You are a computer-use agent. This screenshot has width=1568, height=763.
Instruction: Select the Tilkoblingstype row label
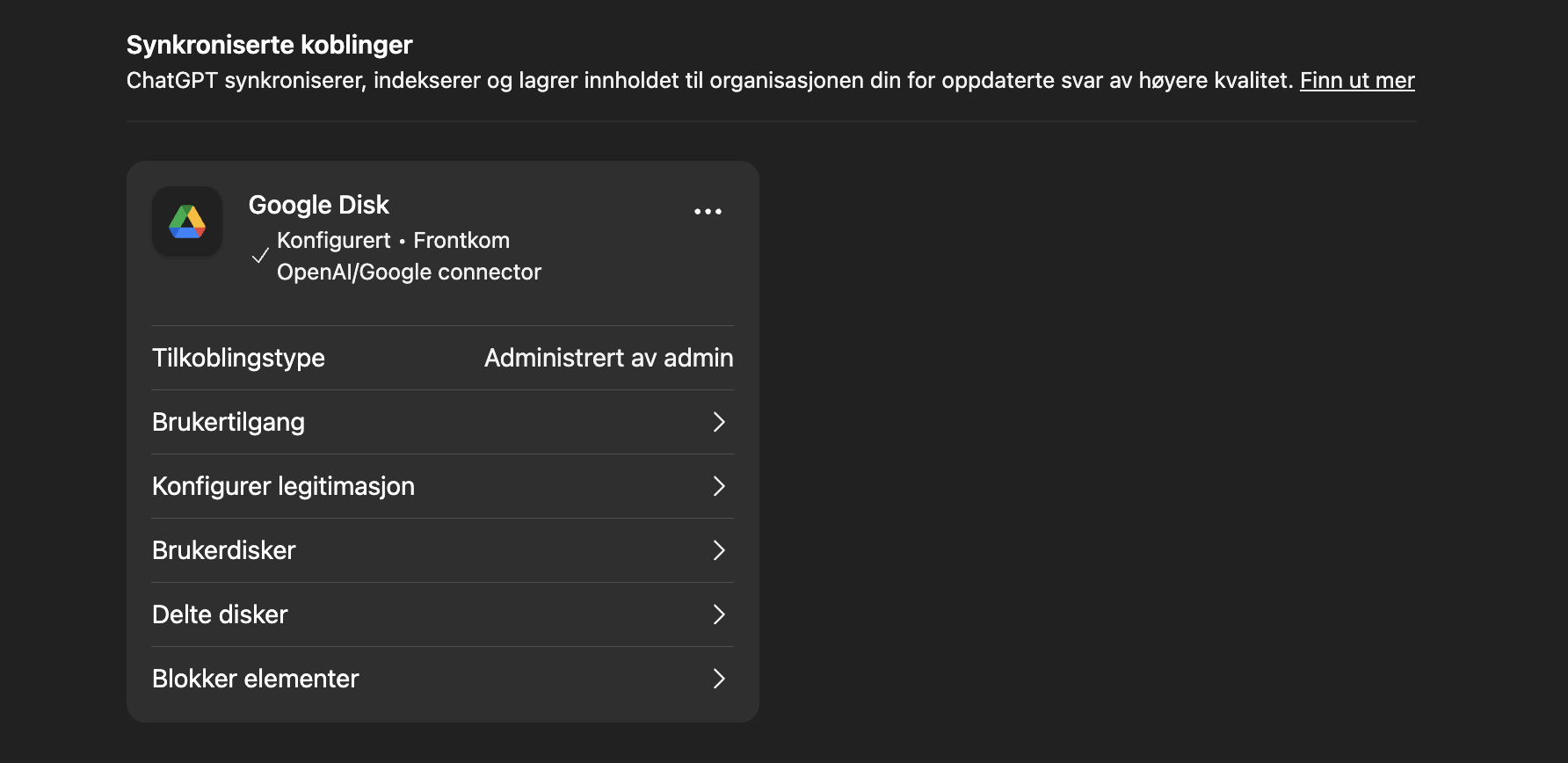(238, 358)
